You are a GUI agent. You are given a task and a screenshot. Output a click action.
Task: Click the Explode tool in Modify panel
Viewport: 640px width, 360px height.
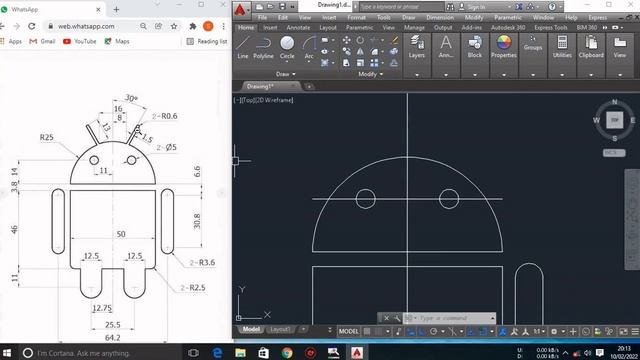(x=394, y=51)
